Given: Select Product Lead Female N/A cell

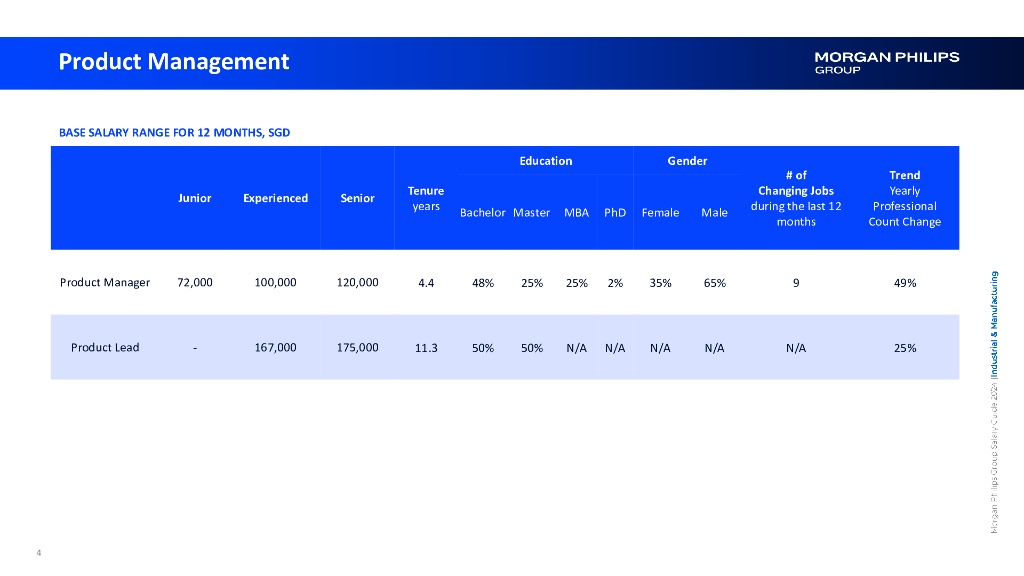Looking at the screenshot, I should pos(660,348).
